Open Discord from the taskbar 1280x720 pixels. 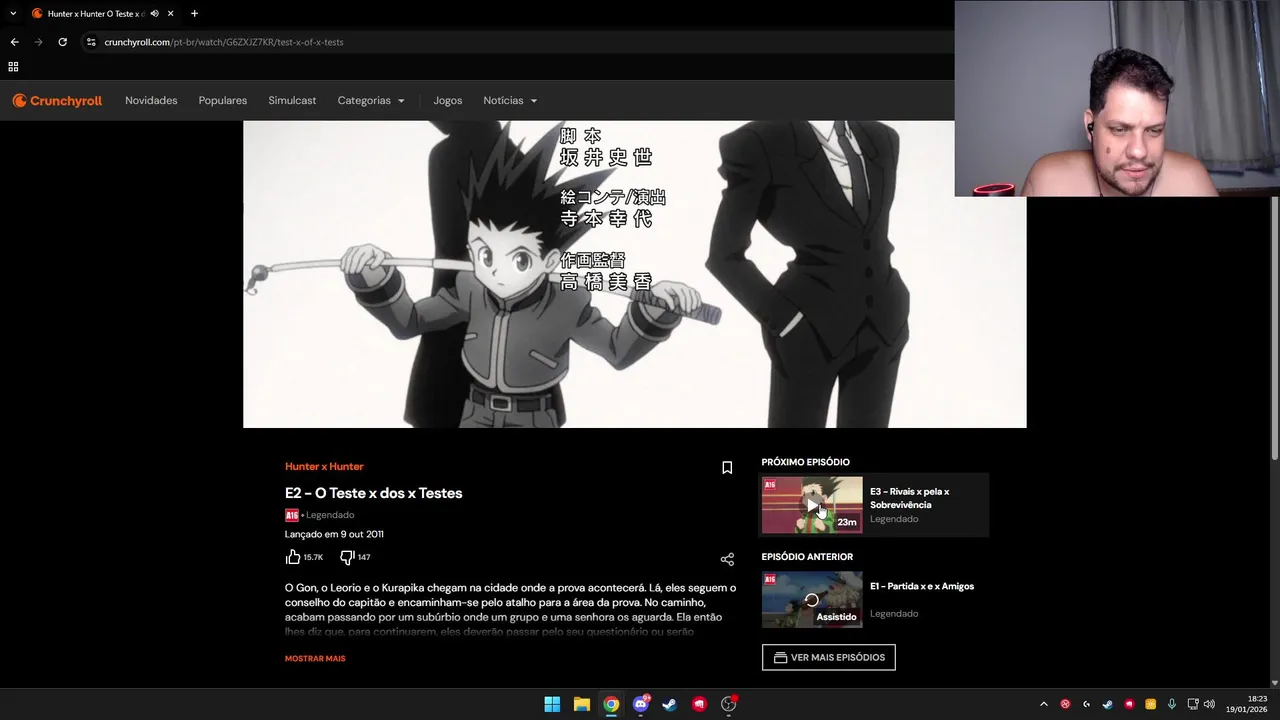click(640, 704)
